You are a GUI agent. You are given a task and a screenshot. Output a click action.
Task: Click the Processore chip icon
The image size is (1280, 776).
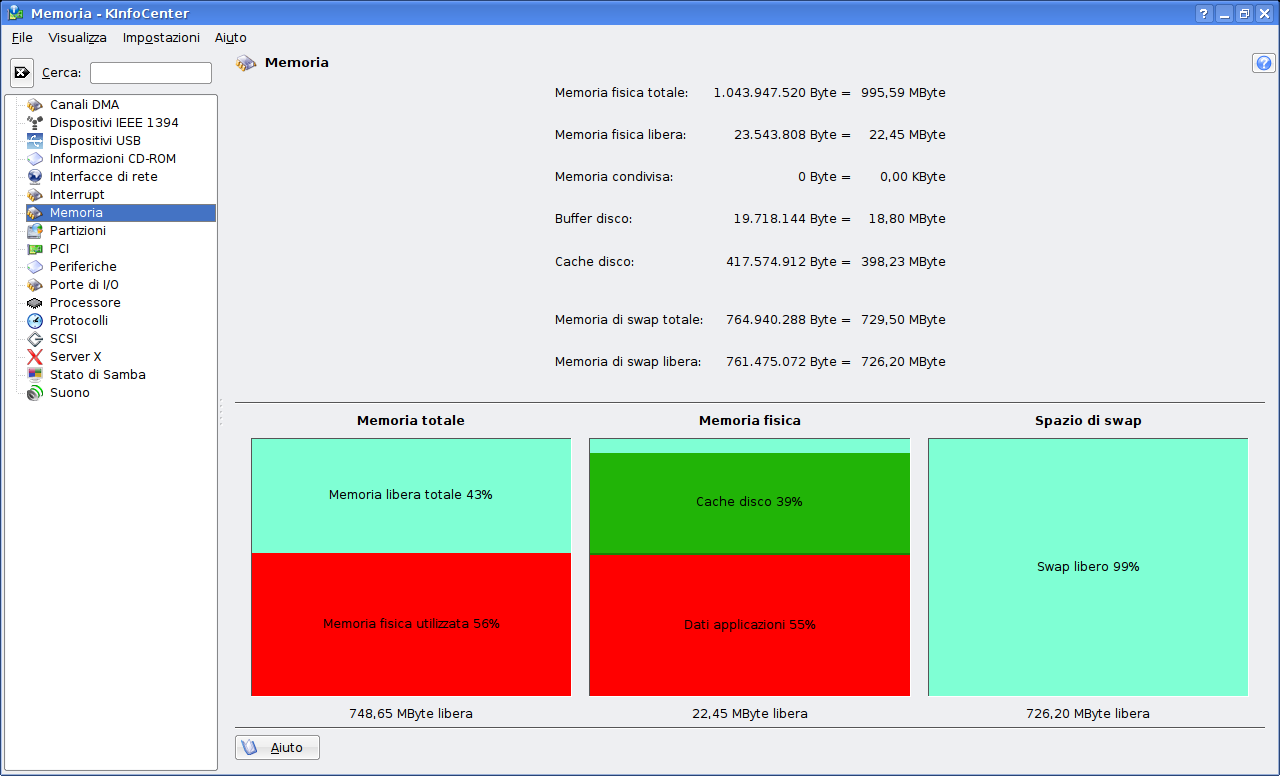click(x=35, y=303)
